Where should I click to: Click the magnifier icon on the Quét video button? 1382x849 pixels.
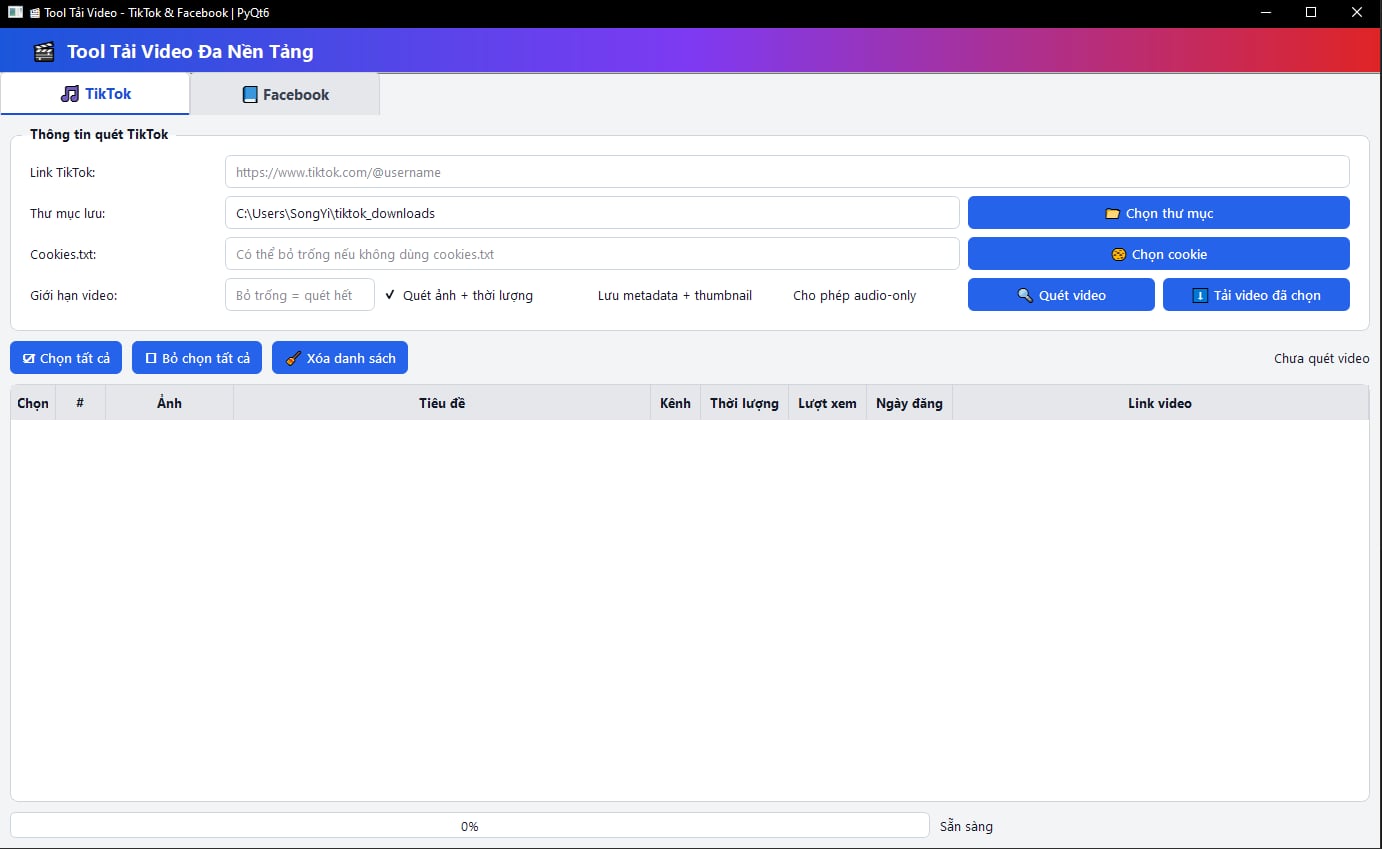click(x=1025, y=295)
